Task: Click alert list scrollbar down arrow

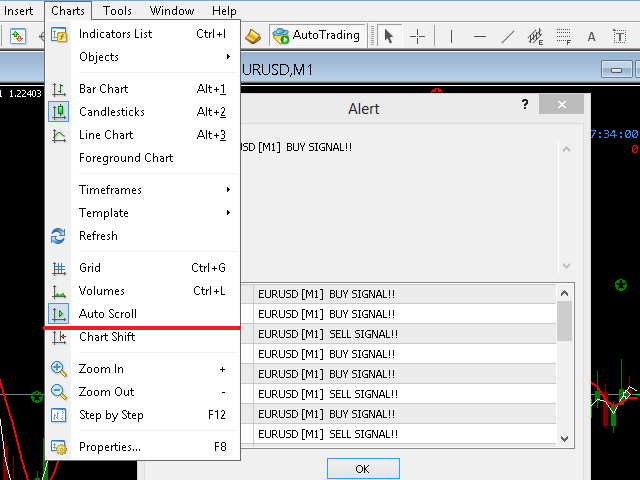Action: pyautogui.click(x=564, y=439)
